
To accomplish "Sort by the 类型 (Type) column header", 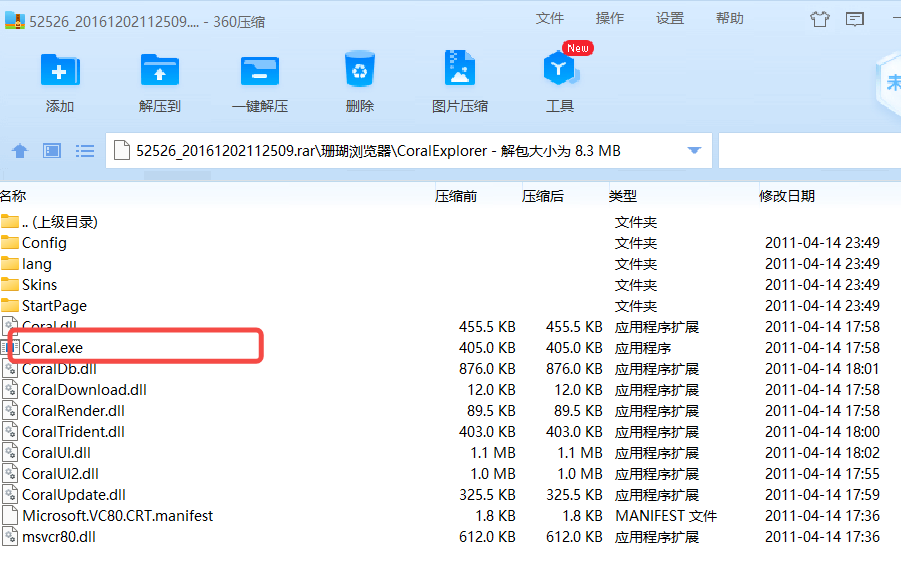I will click(622, 196).
